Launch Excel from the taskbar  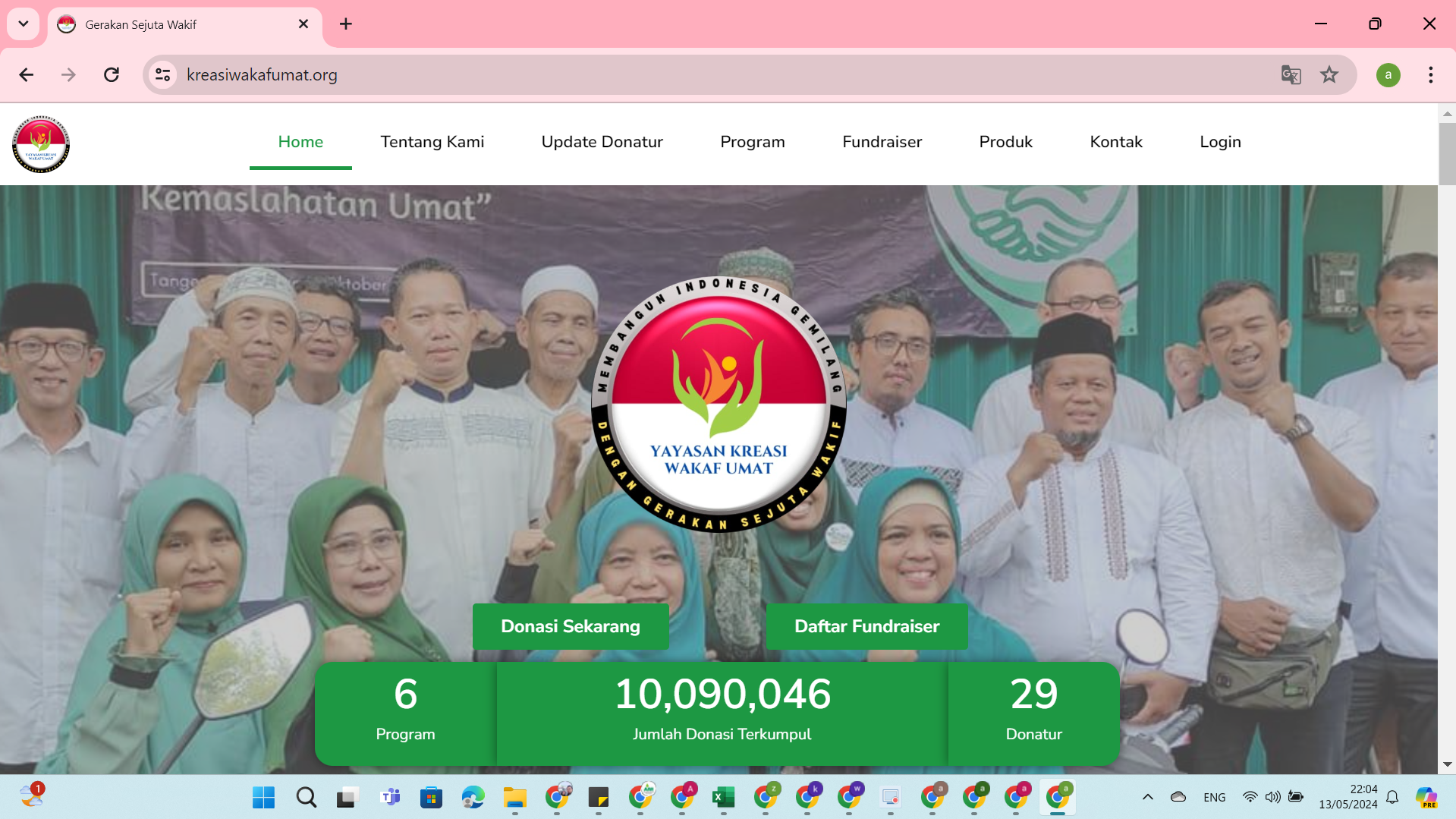(723, 797)
